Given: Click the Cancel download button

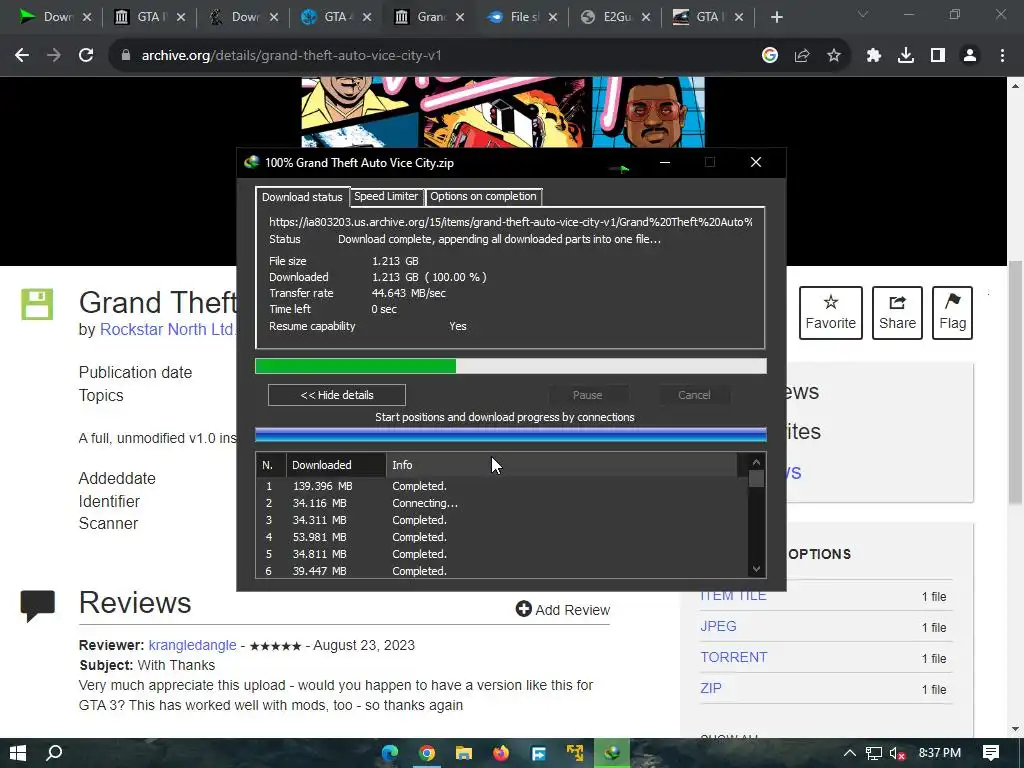Looking at the screenshot, I should pyautogui.click(x=694, y=395).
